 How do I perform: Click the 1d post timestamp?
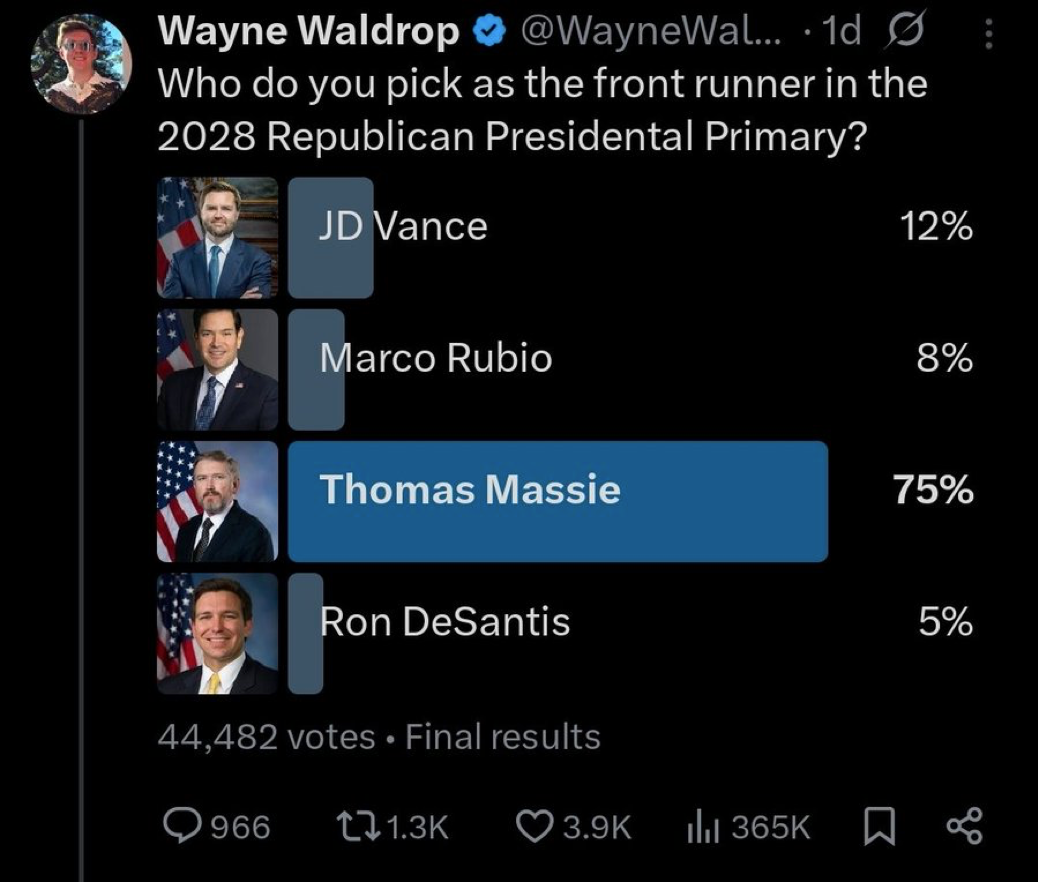[840, 34]
